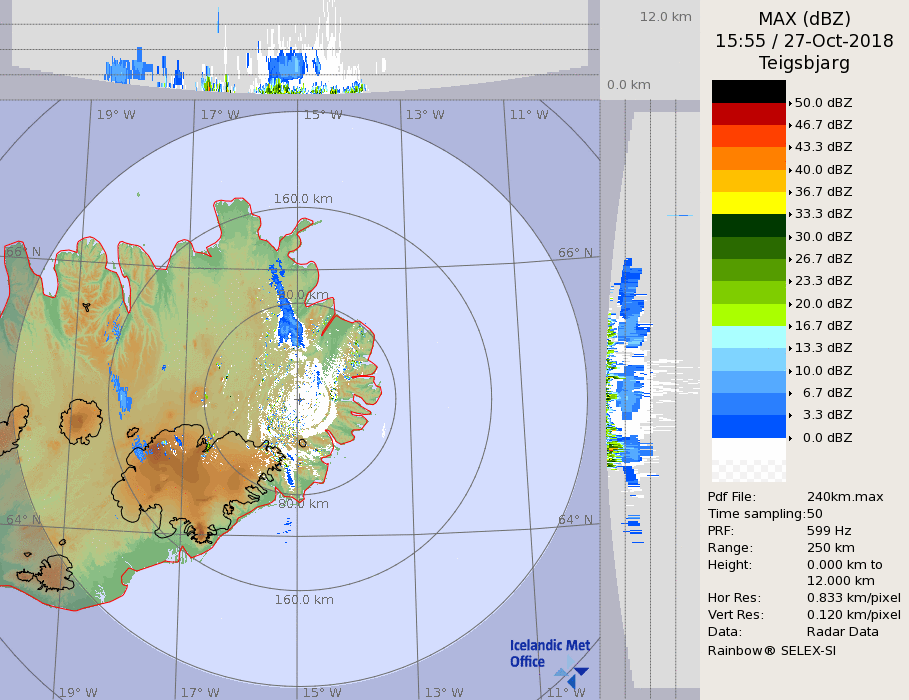Pick the pale cyan swatch above 13.3 dBZ
The height and width of the screenshot is (700, 909).
[x=748, y=337]
